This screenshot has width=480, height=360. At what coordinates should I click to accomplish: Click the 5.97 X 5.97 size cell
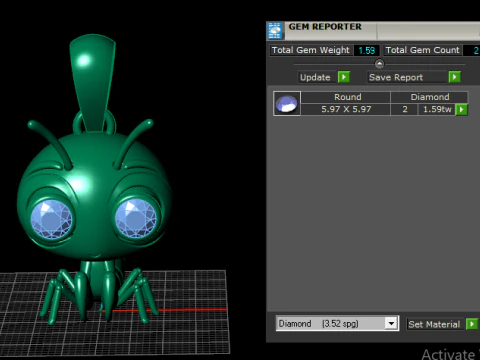click(346, 109)
